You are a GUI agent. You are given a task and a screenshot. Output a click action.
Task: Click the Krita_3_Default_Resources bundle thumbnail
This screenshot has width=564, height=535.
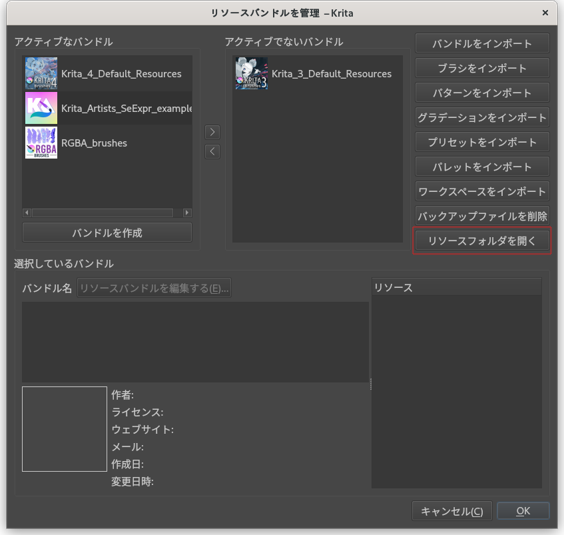(x=251, y=73)
